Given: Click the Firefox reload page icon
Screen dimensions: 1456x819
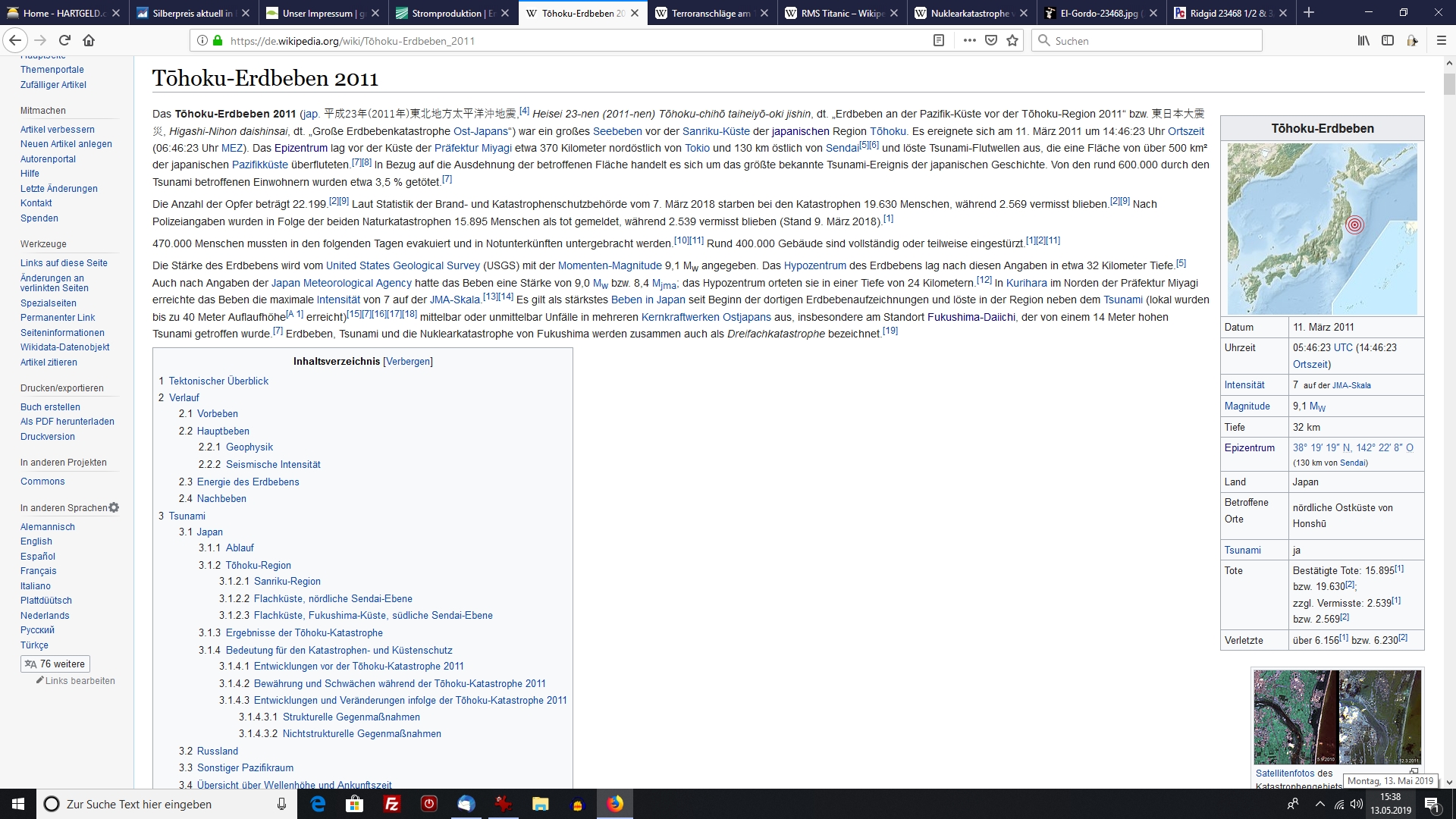Looking at the screenshot, I should pos(64,40).
